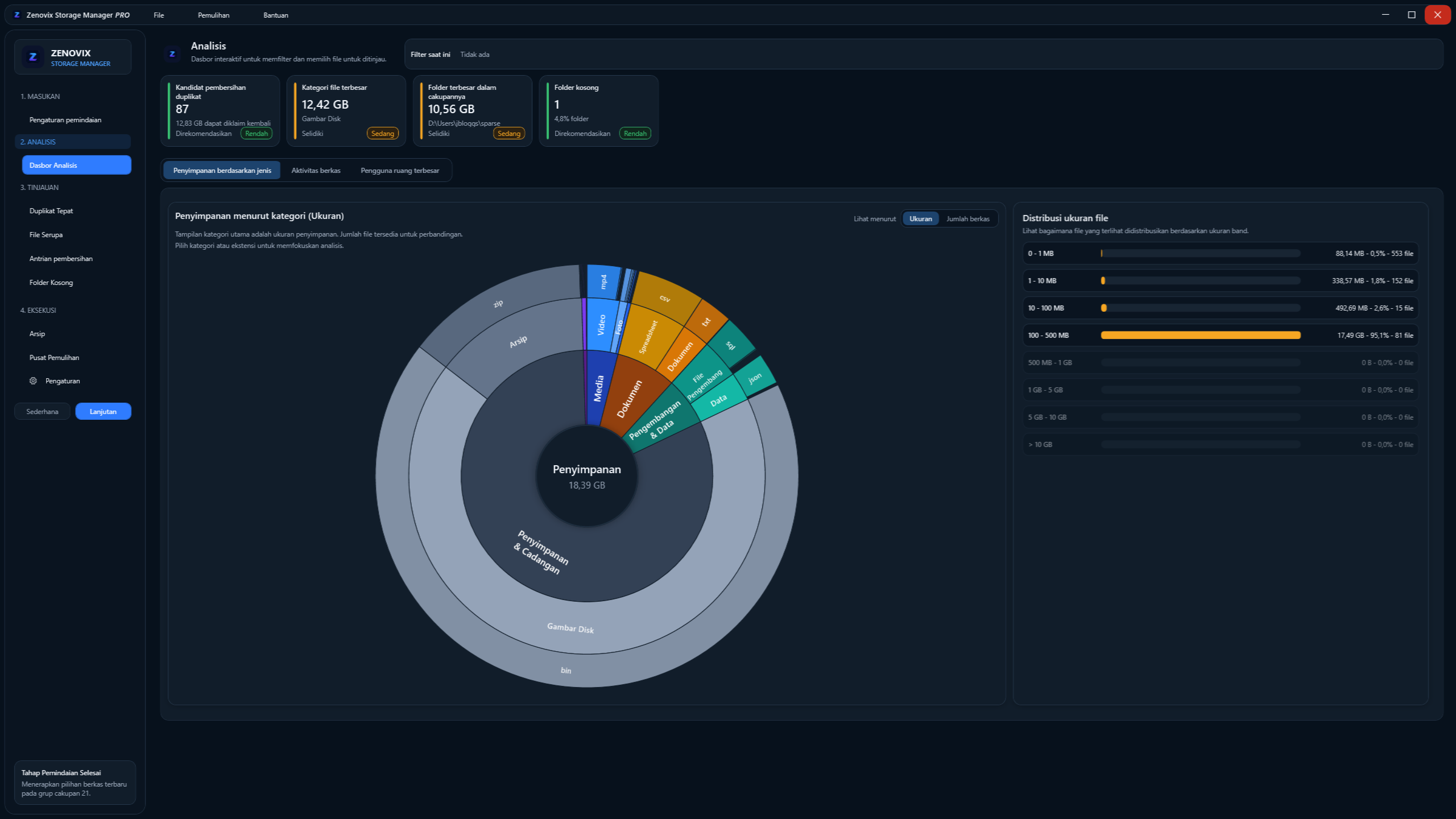Viewport: 1456px width, 819px height.
Task: Open the Folder kosong summary card
Action: click(599, 111)
